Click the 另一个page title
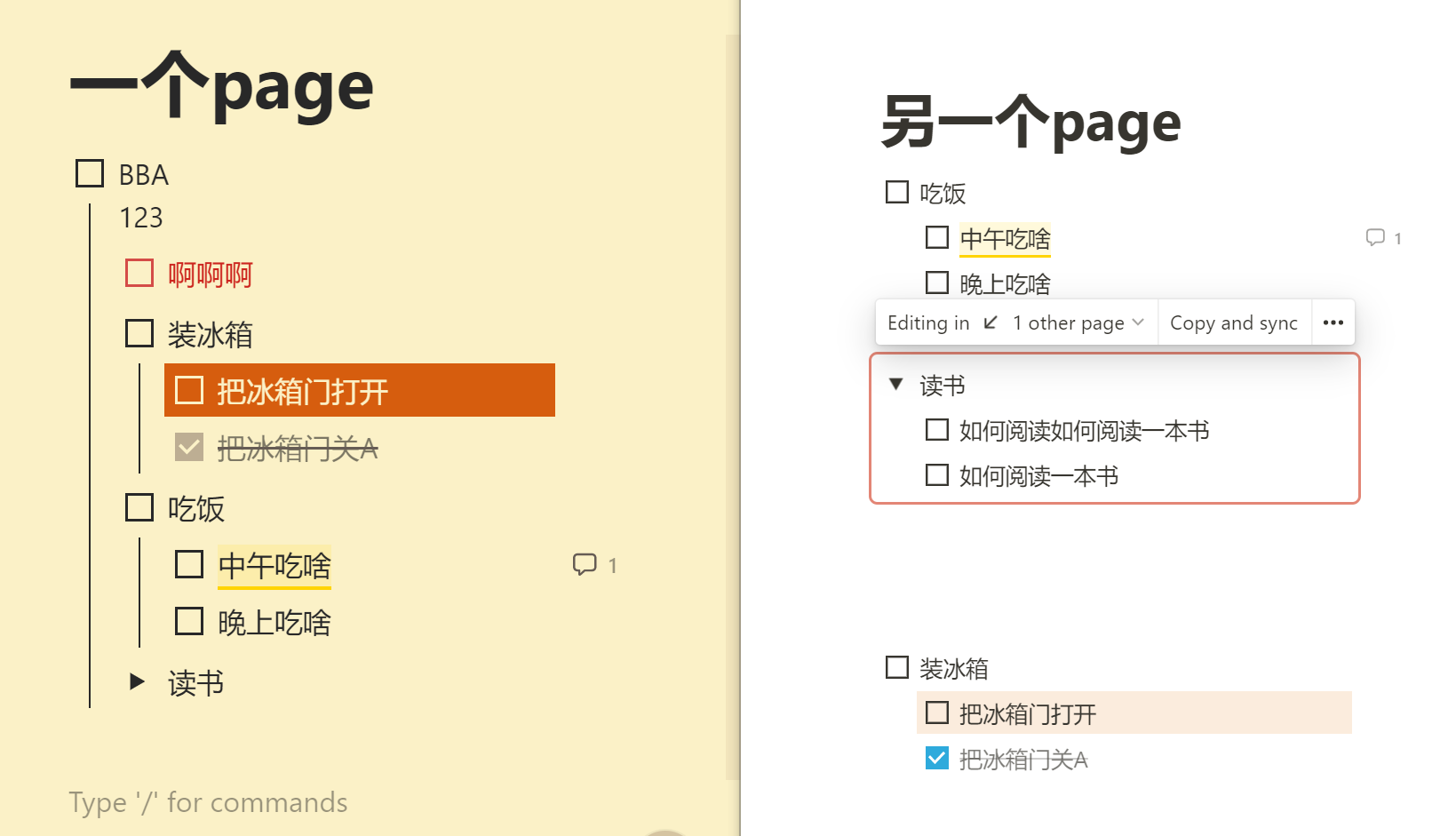The width and height of the screenshot is (1456, 836). click(x=1030, y=123)
